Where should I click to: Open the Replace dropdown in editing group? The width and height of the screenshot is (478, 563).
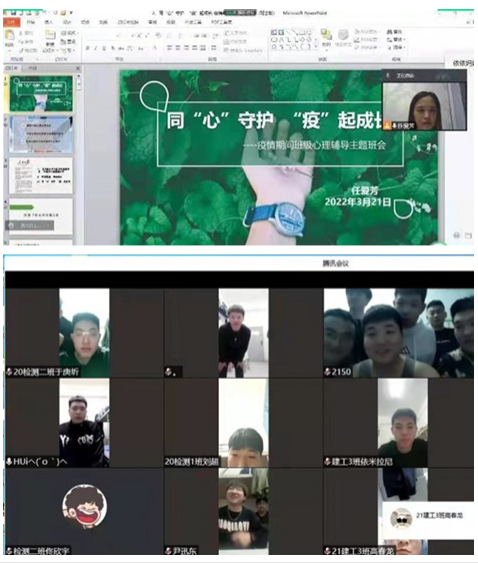(x=396, y=39)
